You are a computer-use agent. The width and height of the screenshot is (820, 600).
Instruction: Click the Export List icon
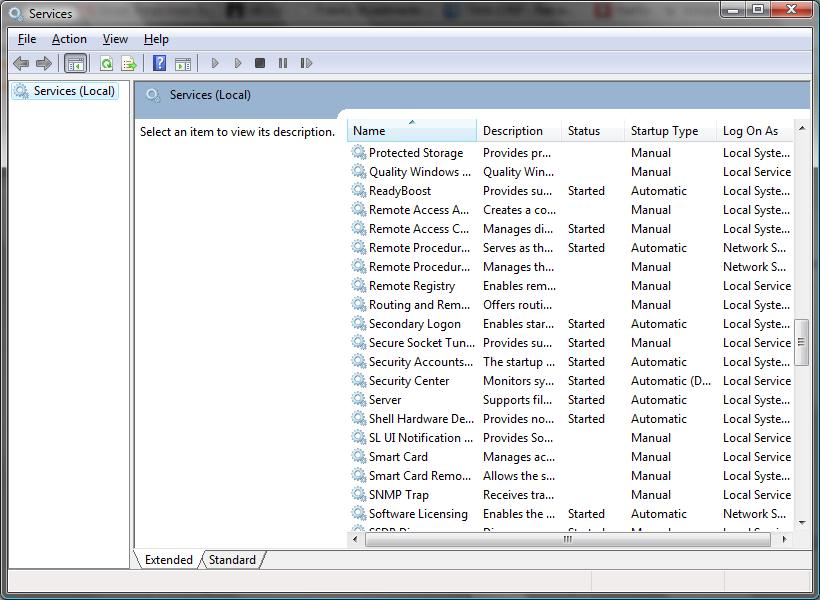click(x=128, y=62)
